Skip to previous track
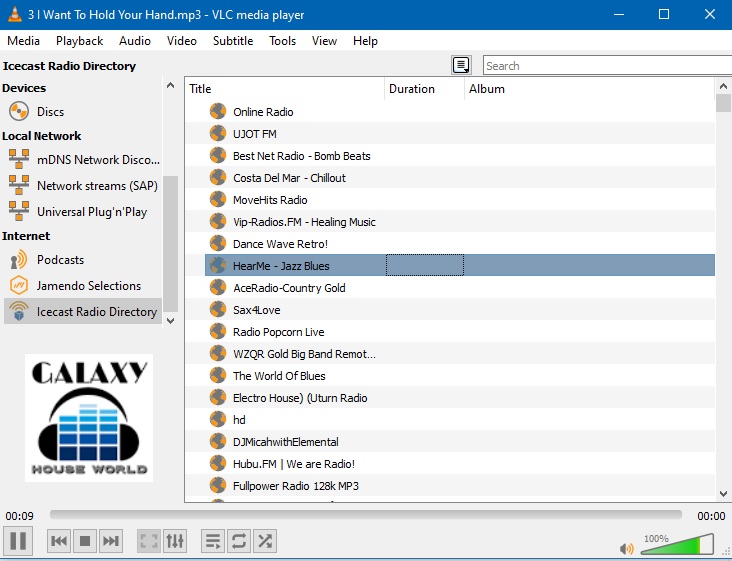Screen dimensions: 732x561 click(59, 541)
